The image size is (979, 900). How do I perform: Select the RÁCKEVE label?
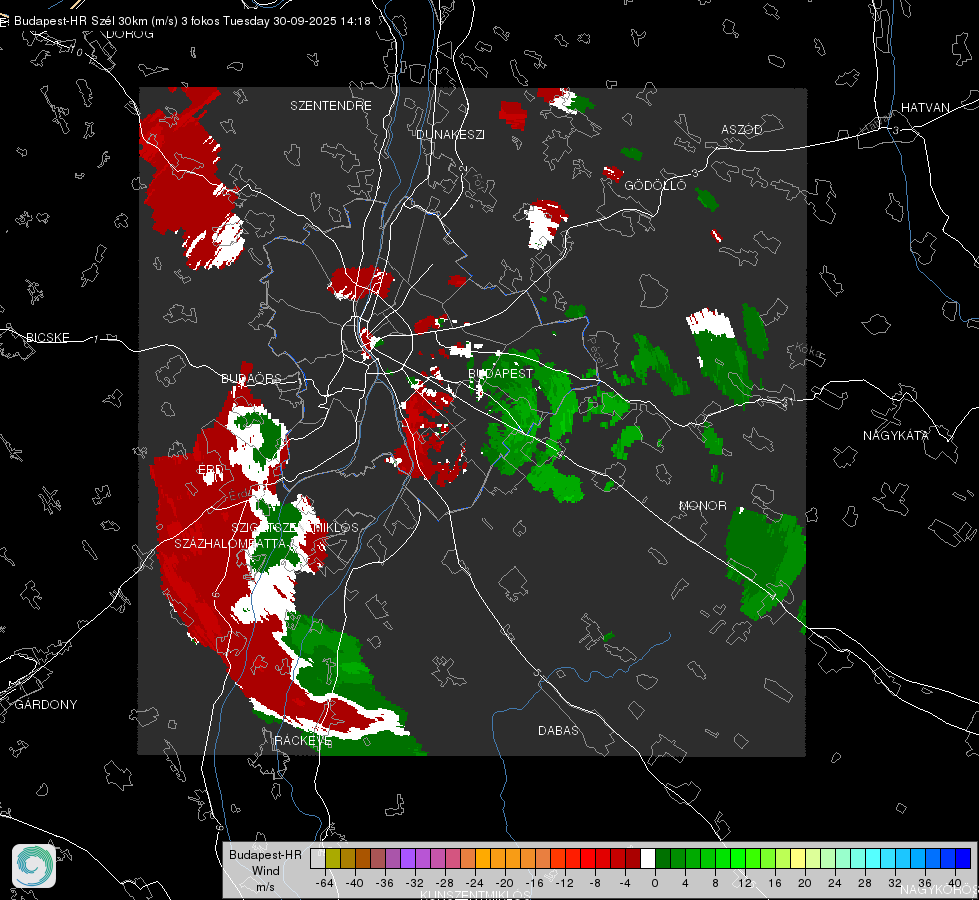303,741
